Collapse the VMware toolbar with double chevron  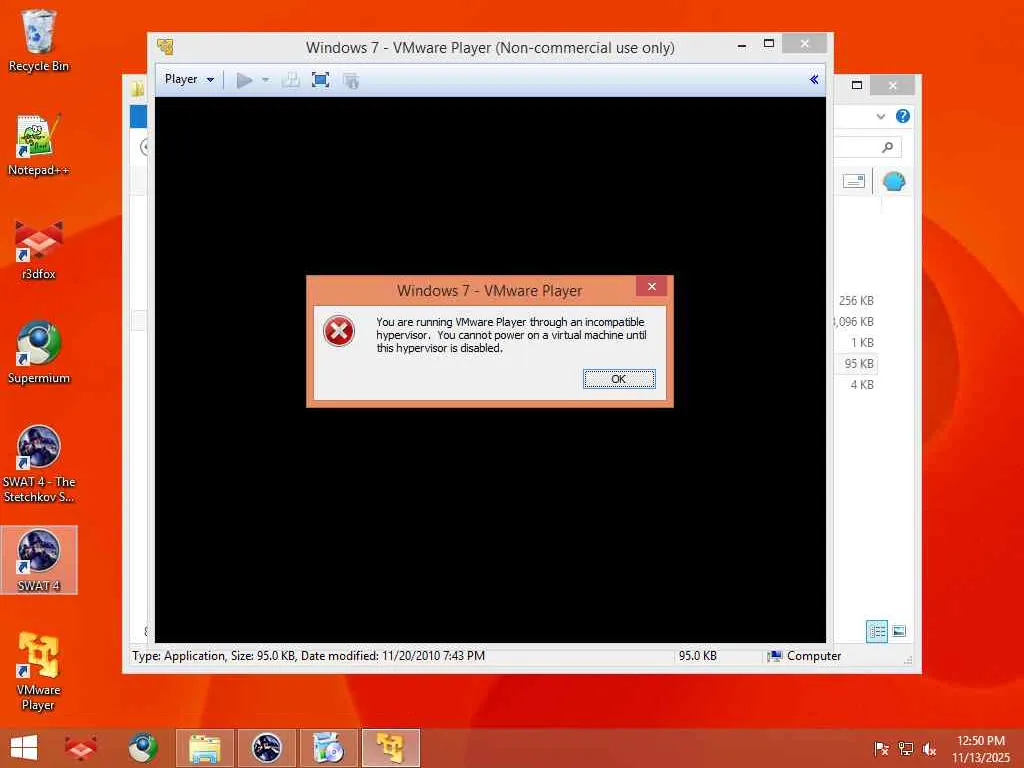(814, 79)
